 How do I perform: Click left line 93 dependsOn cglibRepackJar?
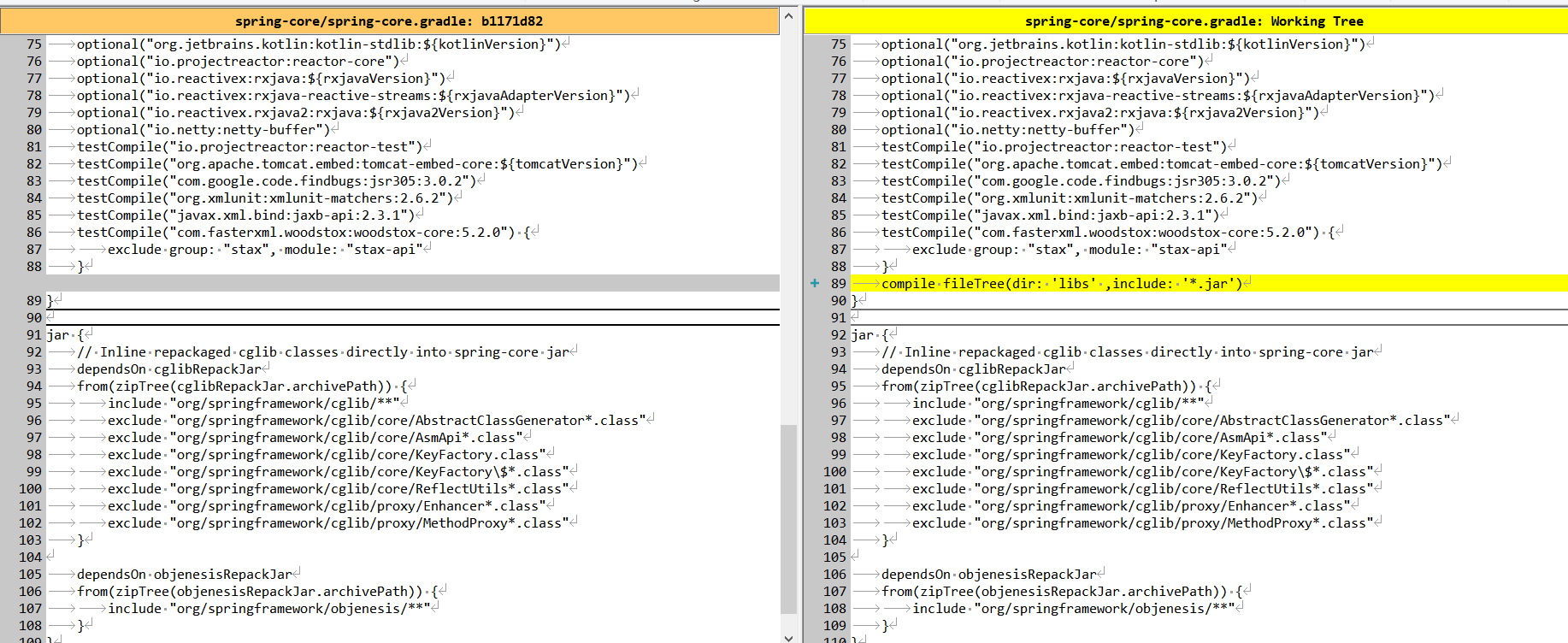coord(169,369)
